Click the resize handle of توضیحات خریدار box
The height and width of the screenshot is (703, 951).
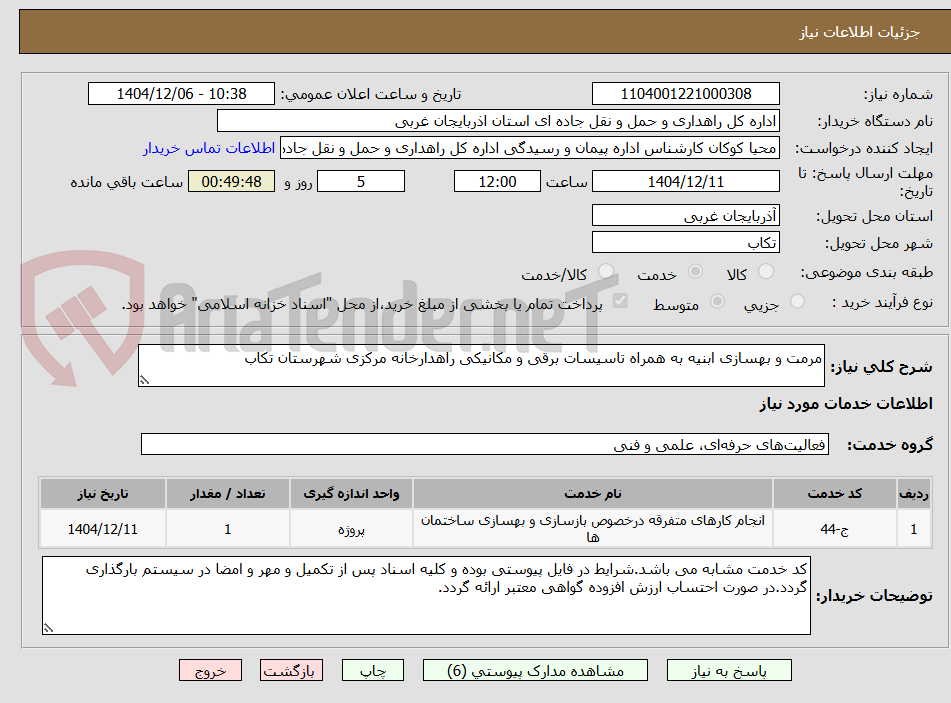pyautogui.click(x=49, y=628)
